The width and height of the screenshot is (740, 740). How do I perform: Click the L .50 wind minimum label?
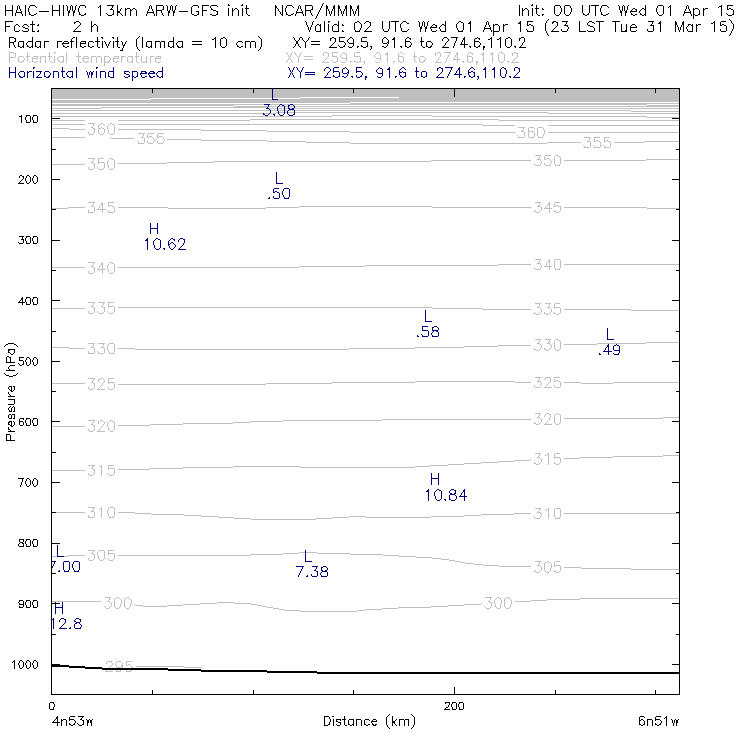point(279,186)
